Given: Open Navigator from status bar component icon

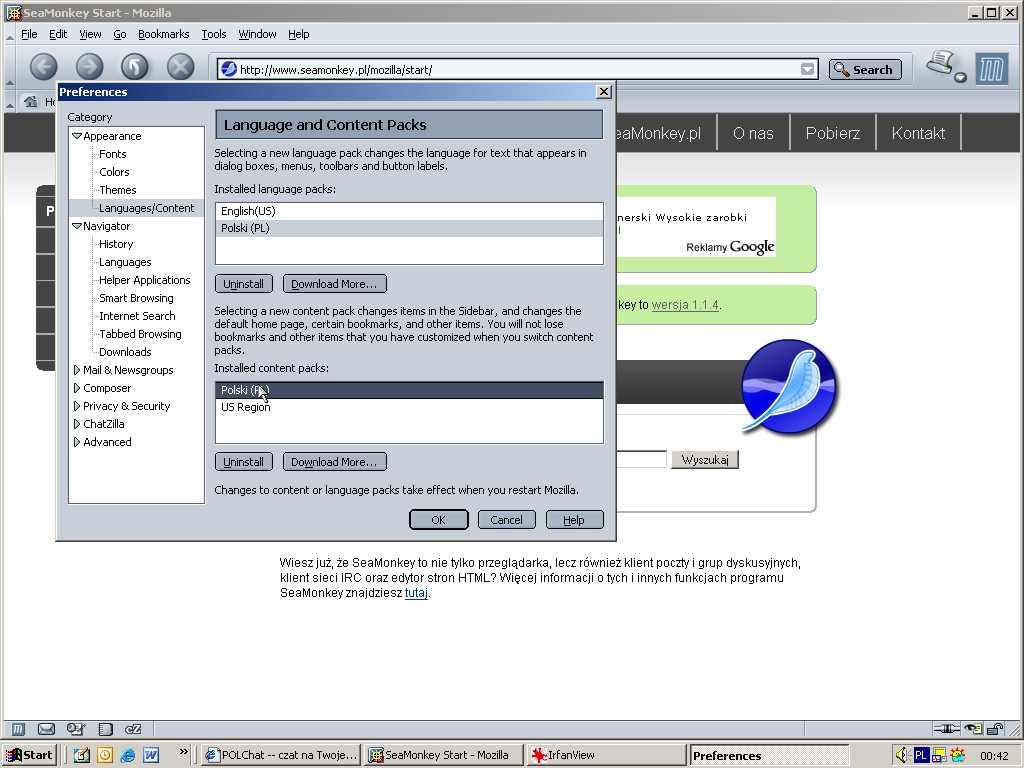Looking at the screenshot, I should (x=18, y=729).
